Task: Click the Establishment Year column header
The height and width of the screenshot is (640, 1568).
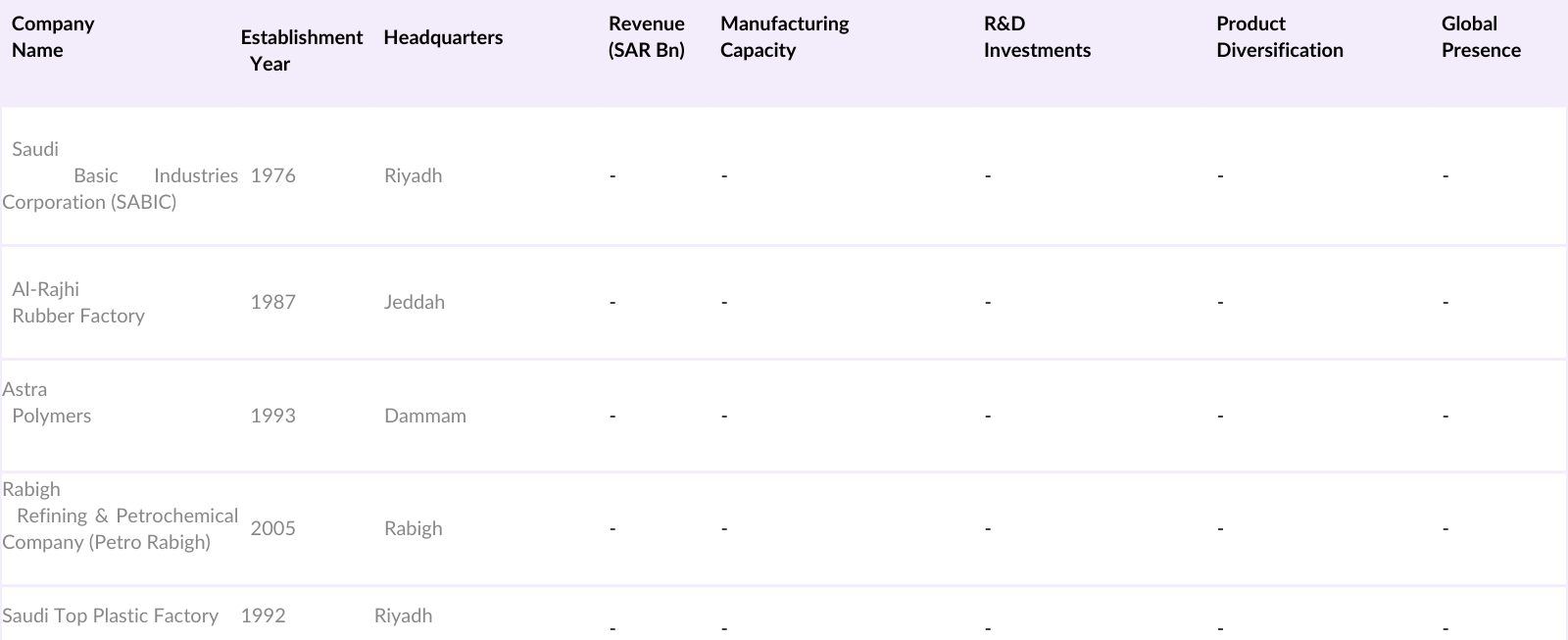Action: pyautogui.click(x=301, y=50)
